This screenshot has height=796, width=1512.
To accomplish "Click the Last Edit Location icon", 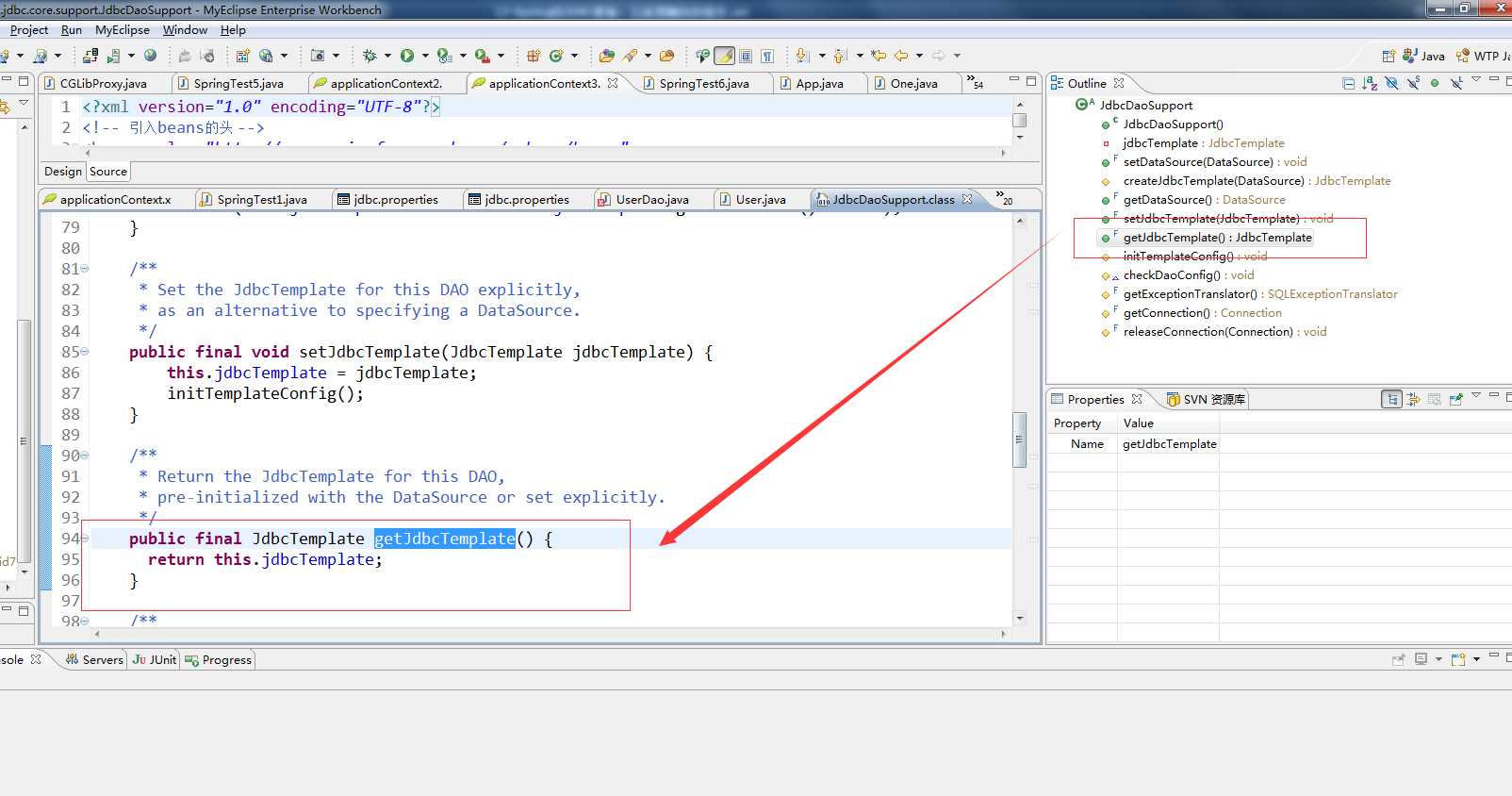I will pos(879,56).
